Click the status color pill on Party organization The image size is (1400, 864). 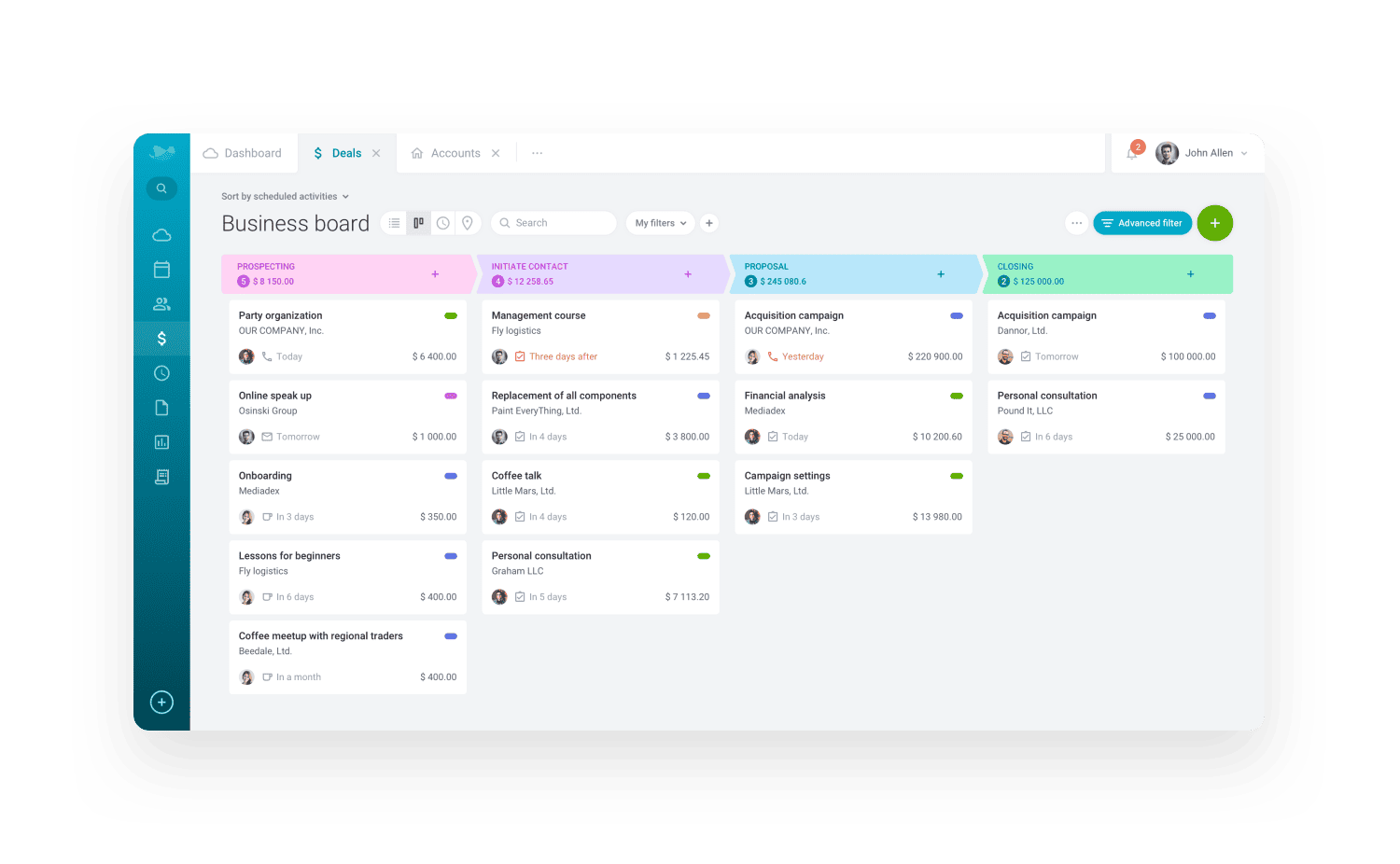[451, 316]
